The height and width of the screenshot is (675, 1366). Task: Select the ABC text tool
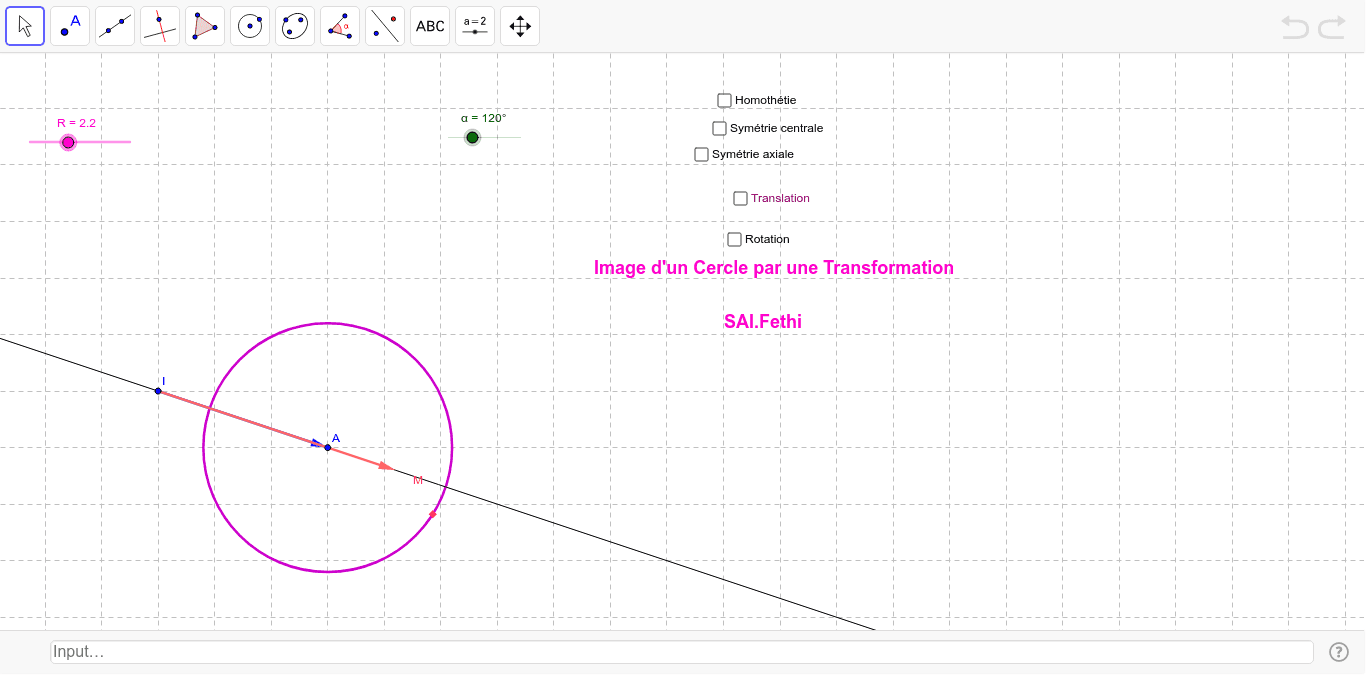(x=429, y=25)
